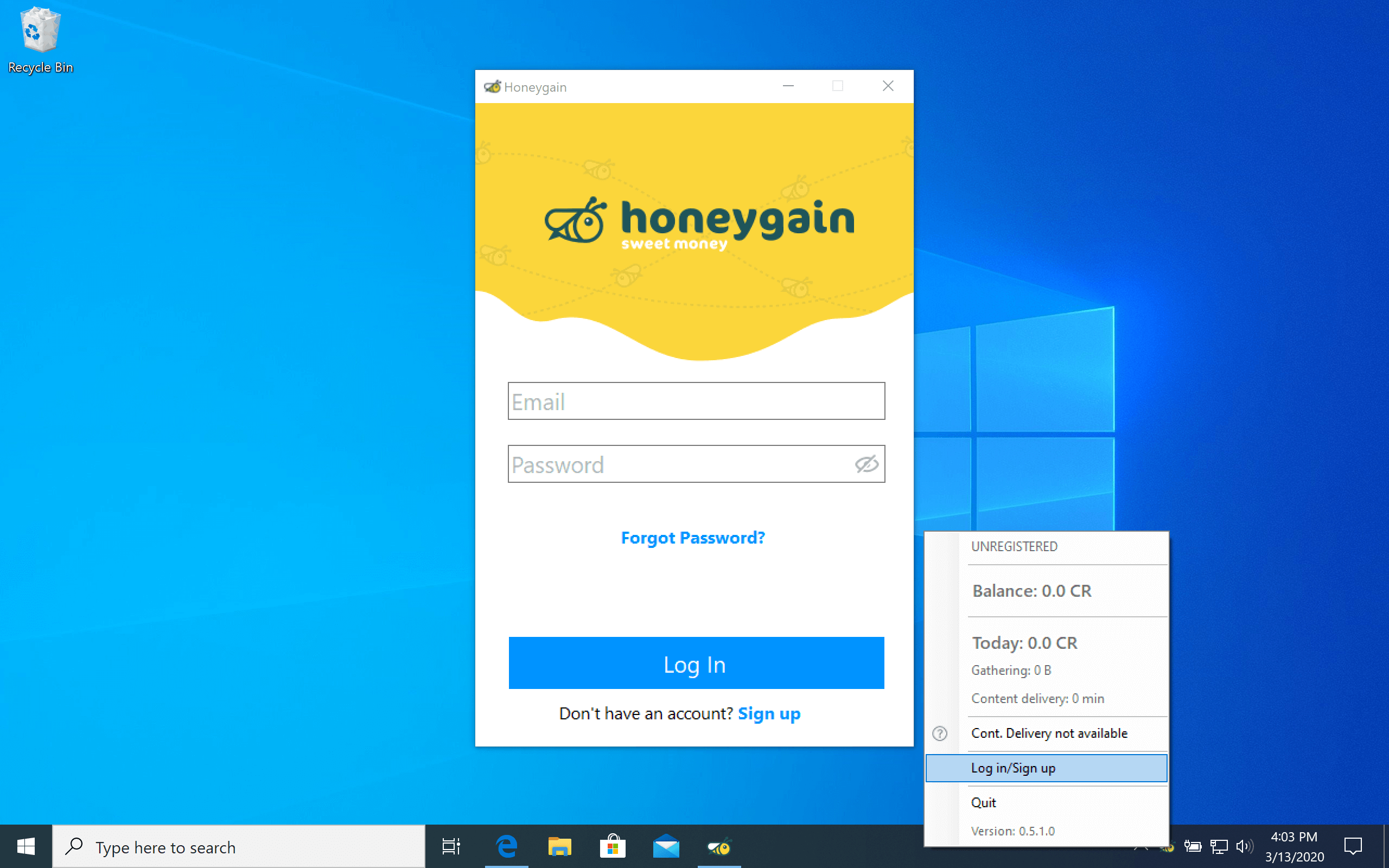Click Cont. Delivery not available menu entry

(x=1049, y=733)
